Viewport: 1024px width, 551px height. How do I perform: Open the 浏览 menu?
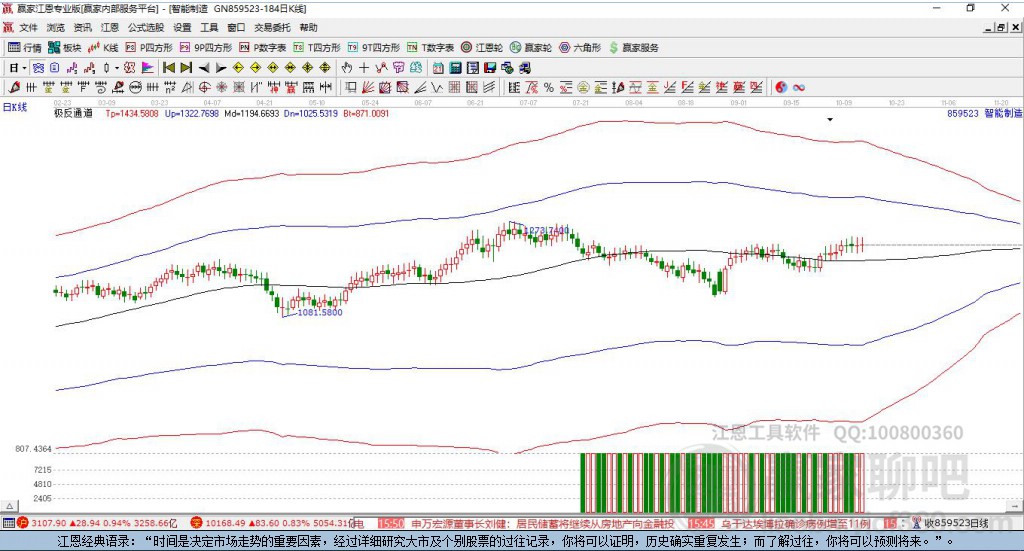click(x=56, y=27)
